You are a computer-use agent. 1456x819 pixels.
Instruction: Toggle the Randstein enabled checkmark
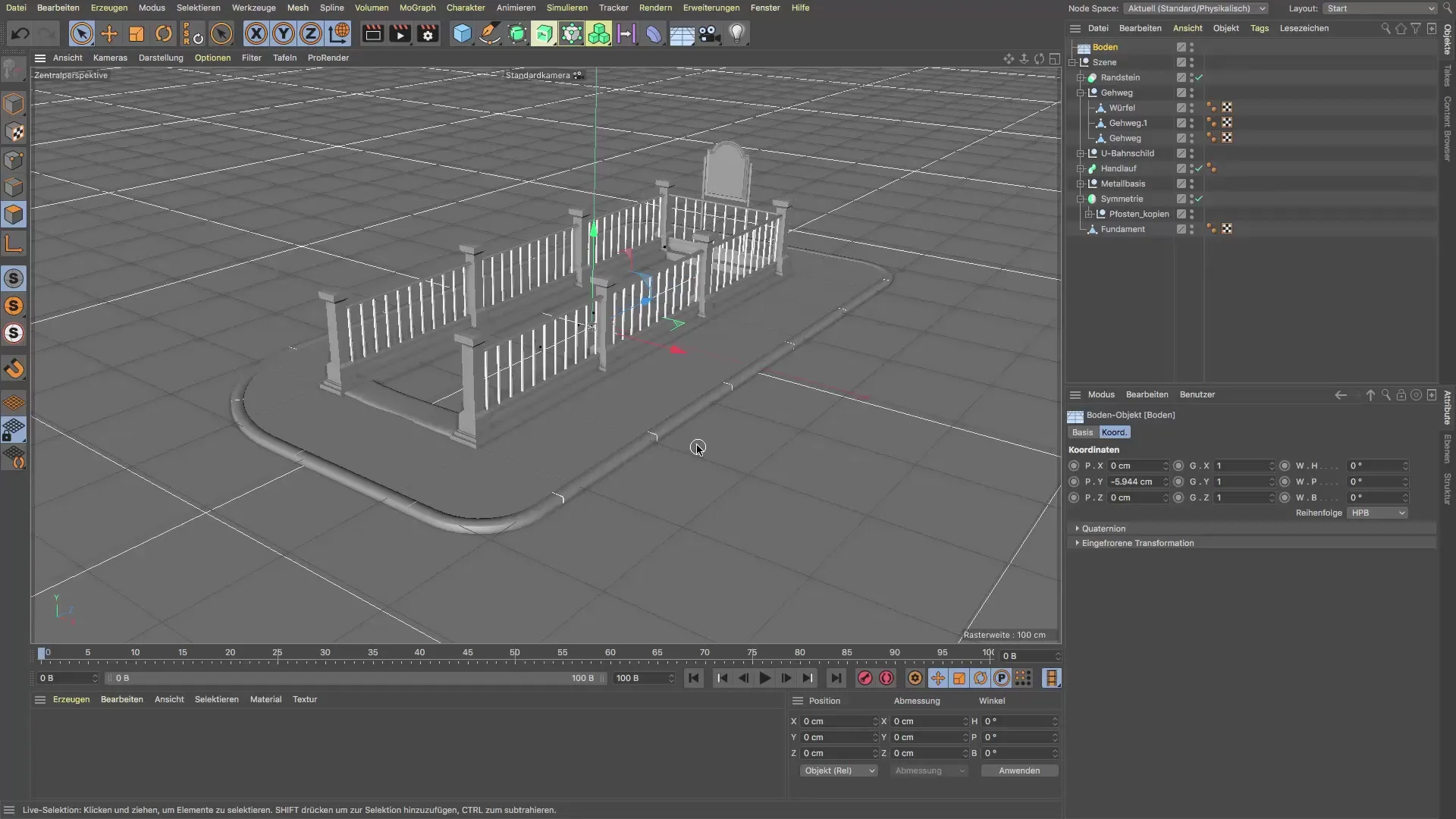1199,77
